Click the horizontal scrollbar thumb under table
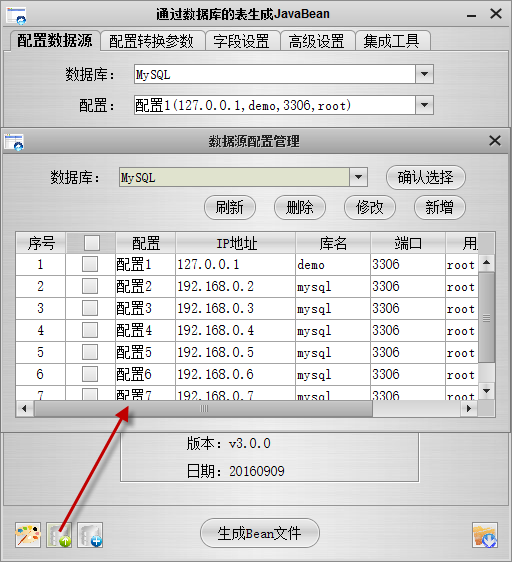The height and width of the screenshot is (562, 512). (203, 409)
